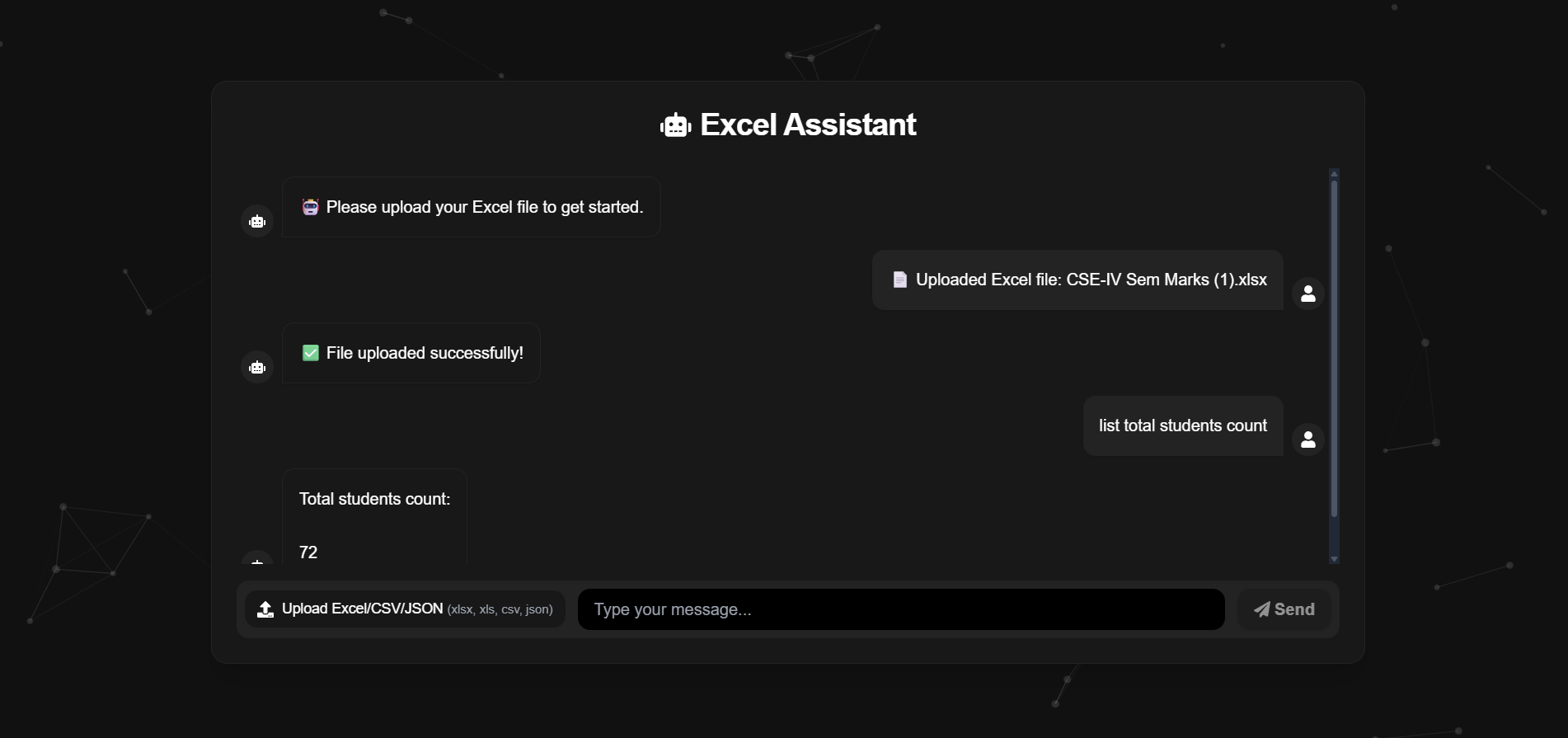This screenshot has width=1568, height=738.
Task: Click the robot emoji inside the upload prompt
Action: point(310,207)
